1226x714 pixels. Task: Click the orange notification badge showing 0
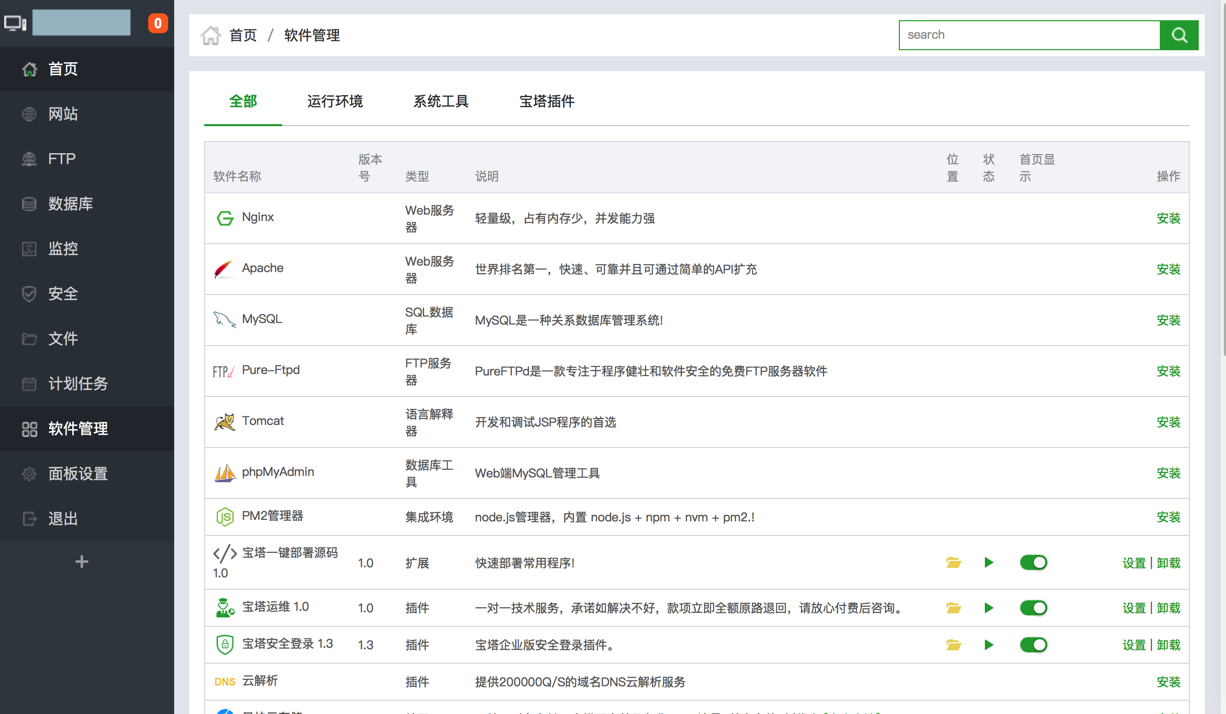coord(157,23)
